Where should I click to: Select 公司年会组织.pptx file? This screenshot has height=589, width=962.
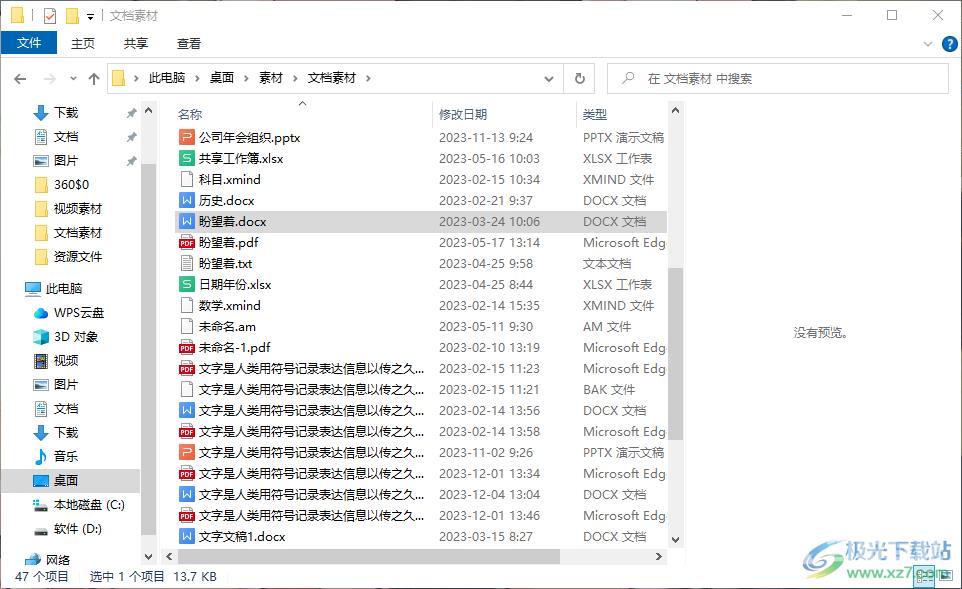(x=249, y=137)
